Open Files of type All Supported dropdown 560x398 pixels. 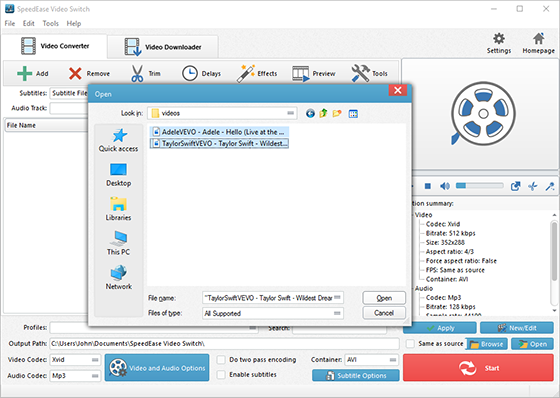click(337, 313)
